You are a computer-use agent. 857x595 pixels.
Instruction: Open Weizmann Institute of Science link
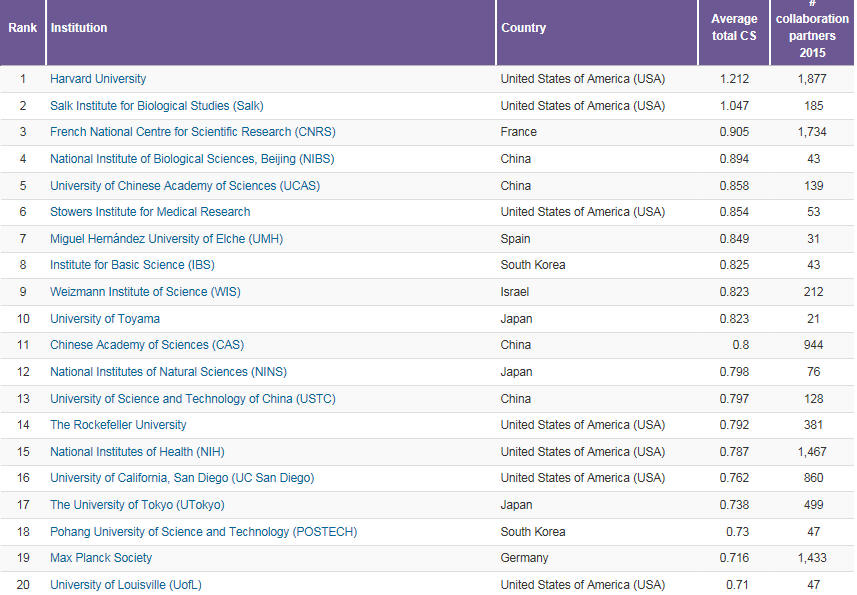[145, 292]
